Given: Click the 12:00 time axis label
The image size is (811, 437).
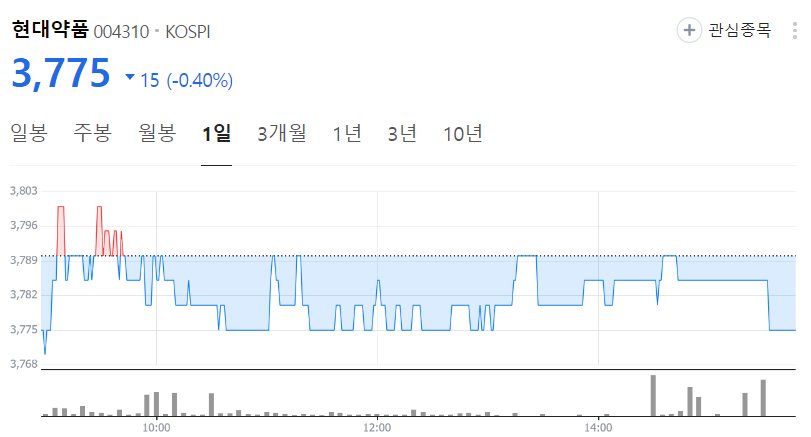Looking at the screenshot, I should [377, 428].
